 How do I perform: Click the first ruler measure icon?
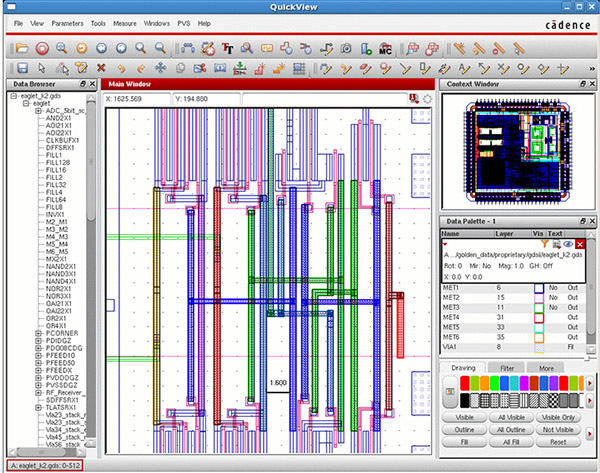pos(459,49)
